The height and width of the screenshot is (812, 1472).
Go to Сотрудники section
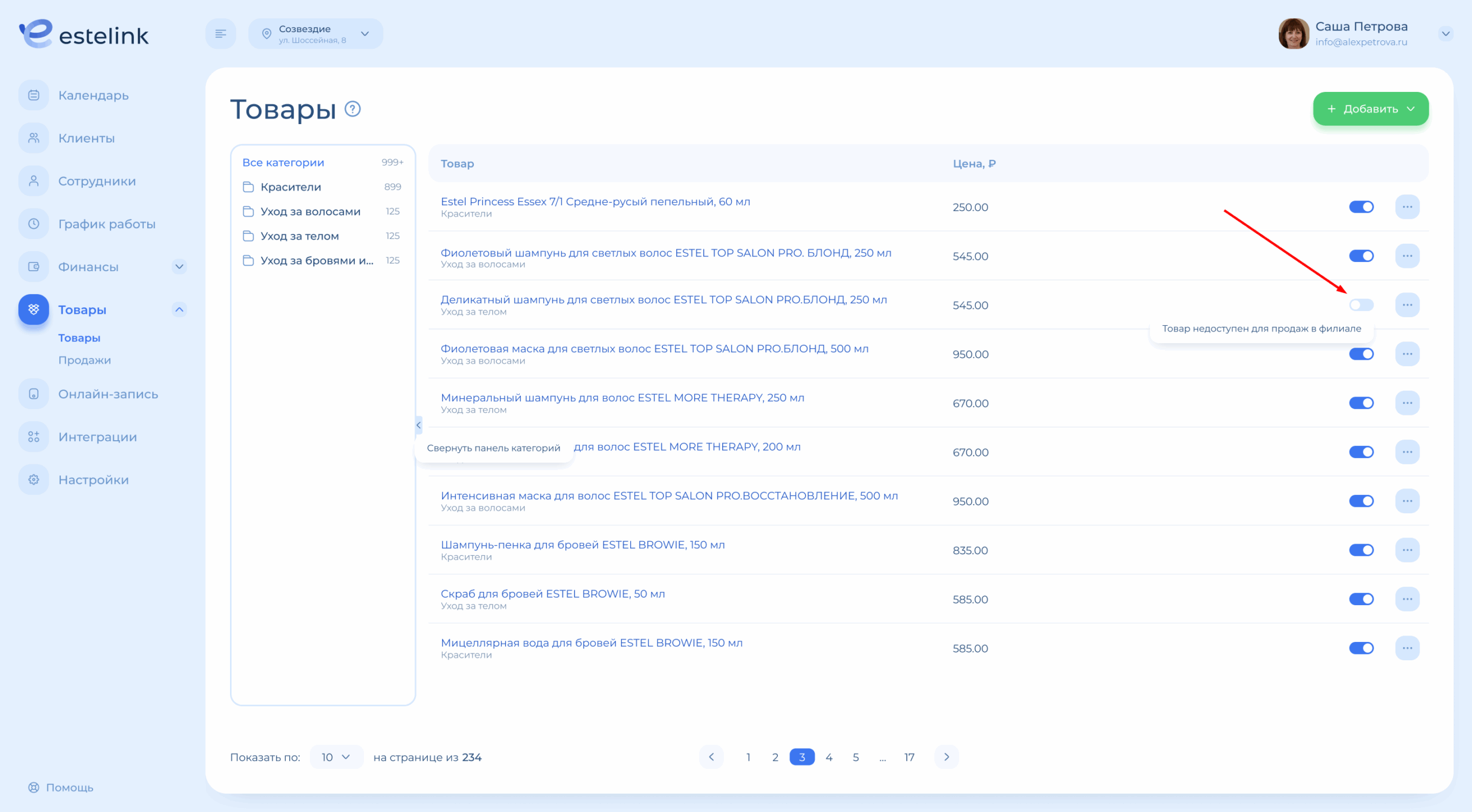click(97, 182)
